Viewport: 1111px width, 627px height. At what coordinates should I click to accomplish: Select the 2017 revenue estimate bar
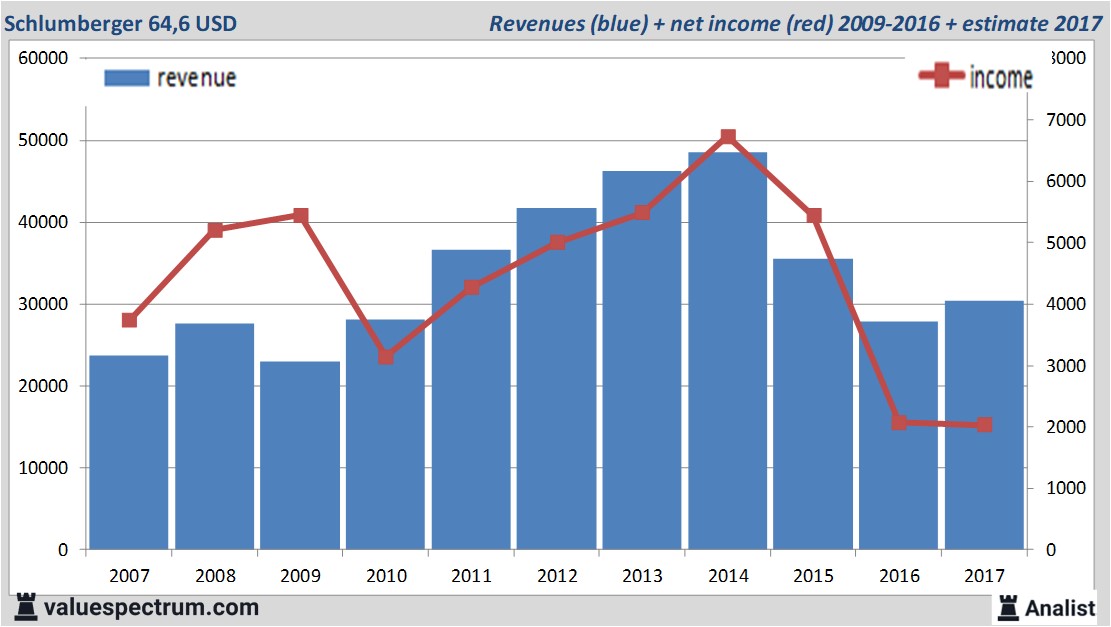(x=984, y=425)
